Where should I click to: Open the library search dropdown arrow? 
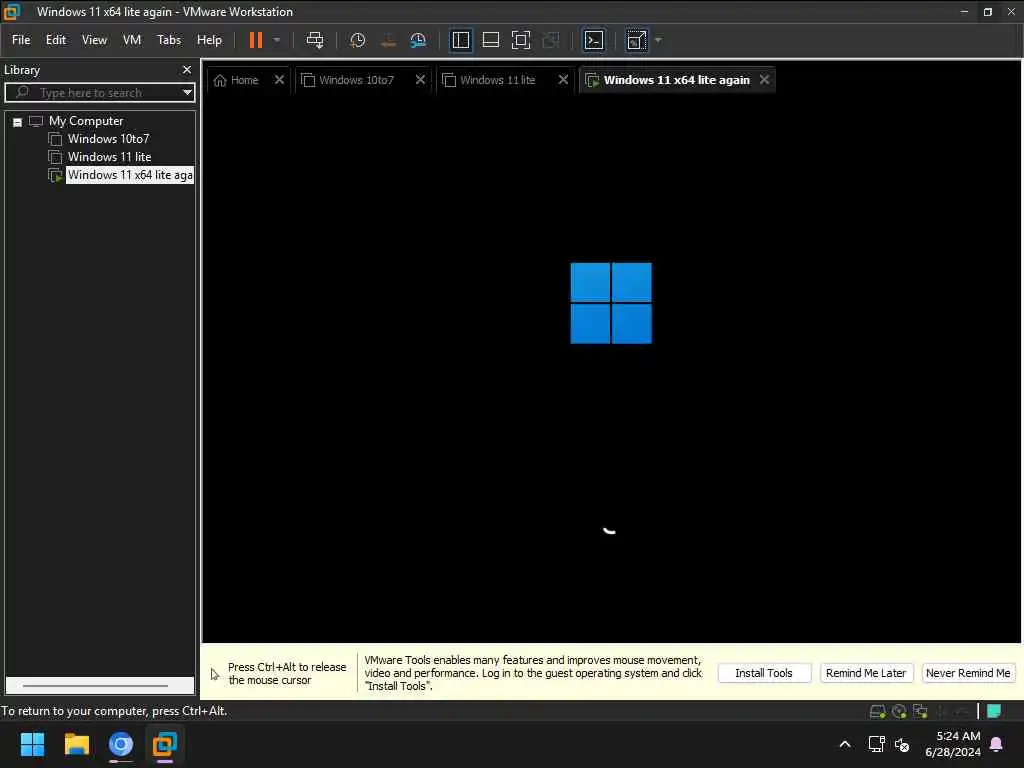pos(187,93)
